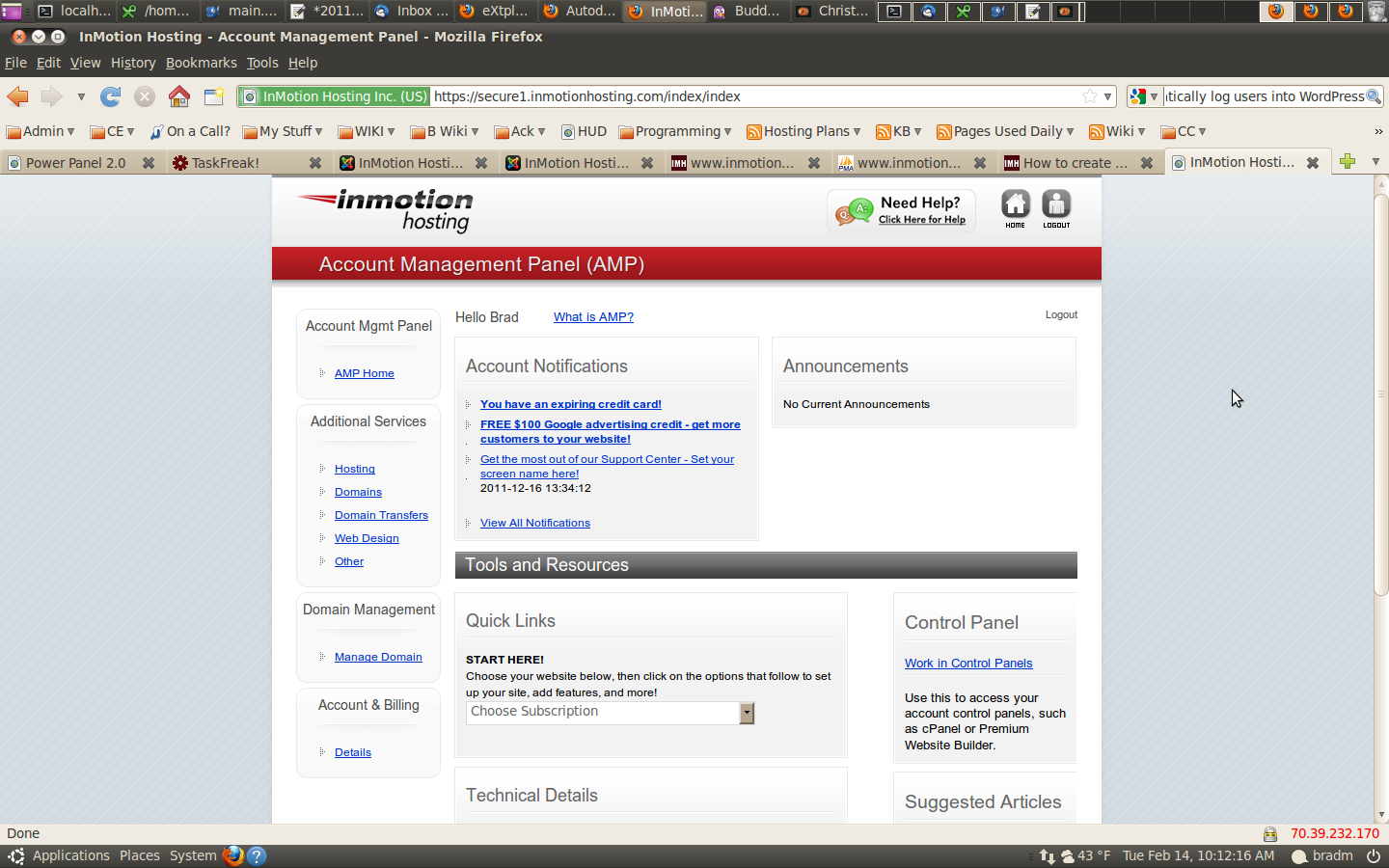Bookmark this page using the star icon
Image resolution: width=1389 pixels, height=868 pixels.
(1090, 96)
